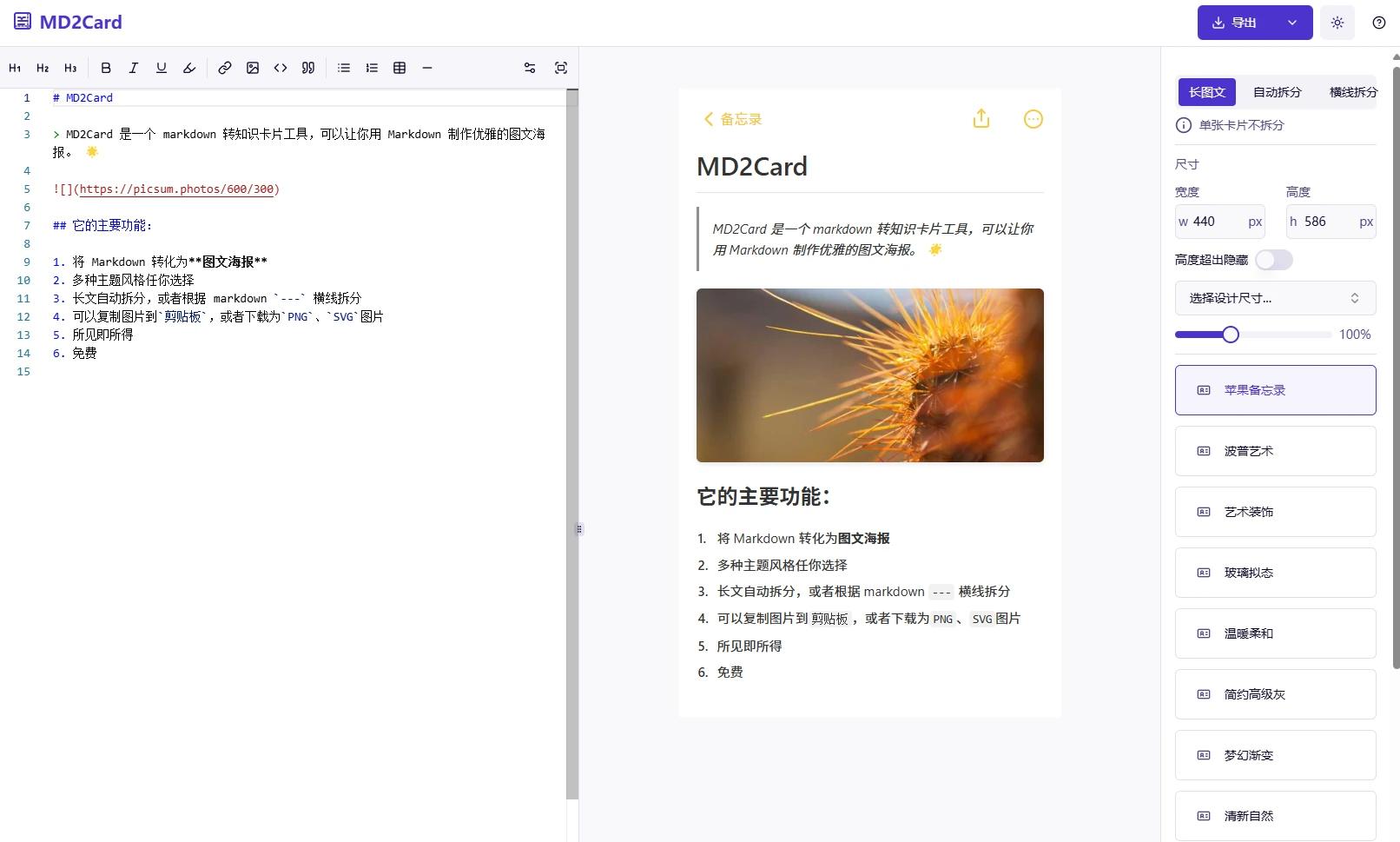Expand the 导出 dropdown arrow
This screenshot has width=1400, height=842.
(1292, 23)
